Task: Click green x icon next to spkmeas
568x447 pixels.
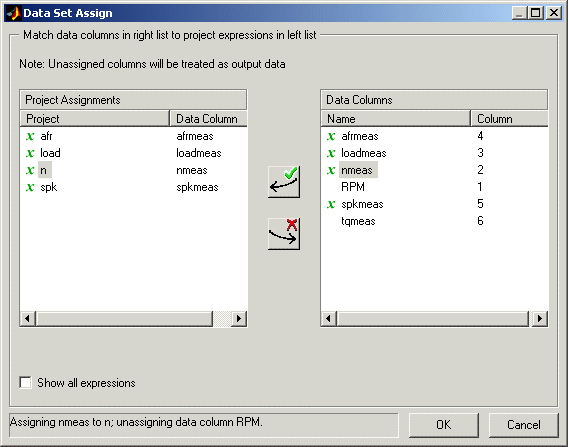Action: 331,204
